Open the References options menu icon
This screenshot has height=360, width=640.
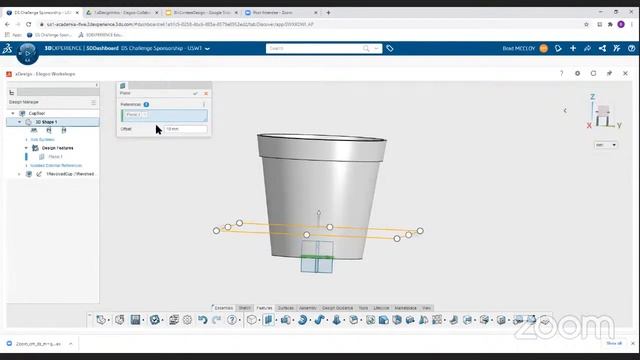pyautogui.click(x=204, y=104)
